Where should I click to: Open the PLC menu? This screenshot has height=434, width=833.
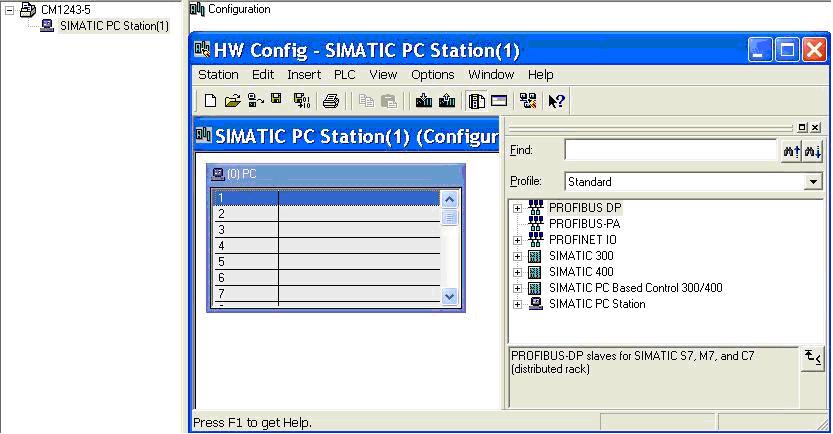tap(344, 74)
